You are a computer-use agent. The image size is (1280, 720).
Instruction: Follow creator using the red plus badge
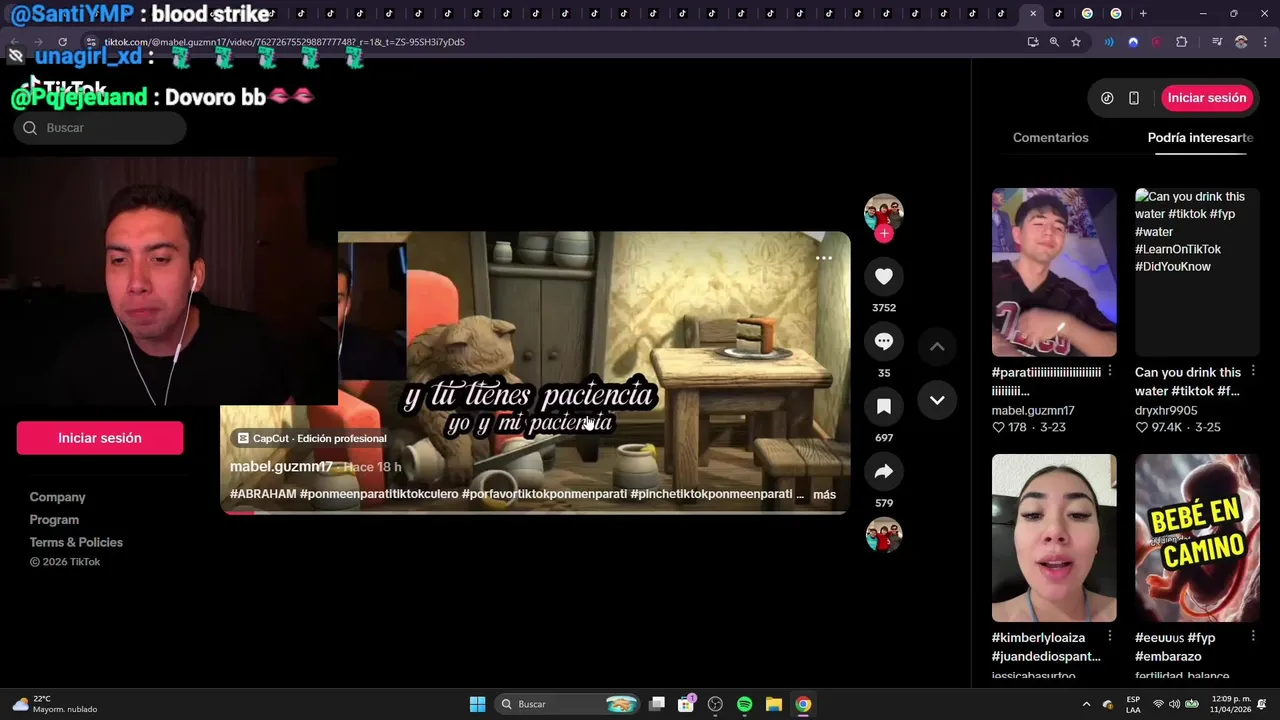pos(884,234)
